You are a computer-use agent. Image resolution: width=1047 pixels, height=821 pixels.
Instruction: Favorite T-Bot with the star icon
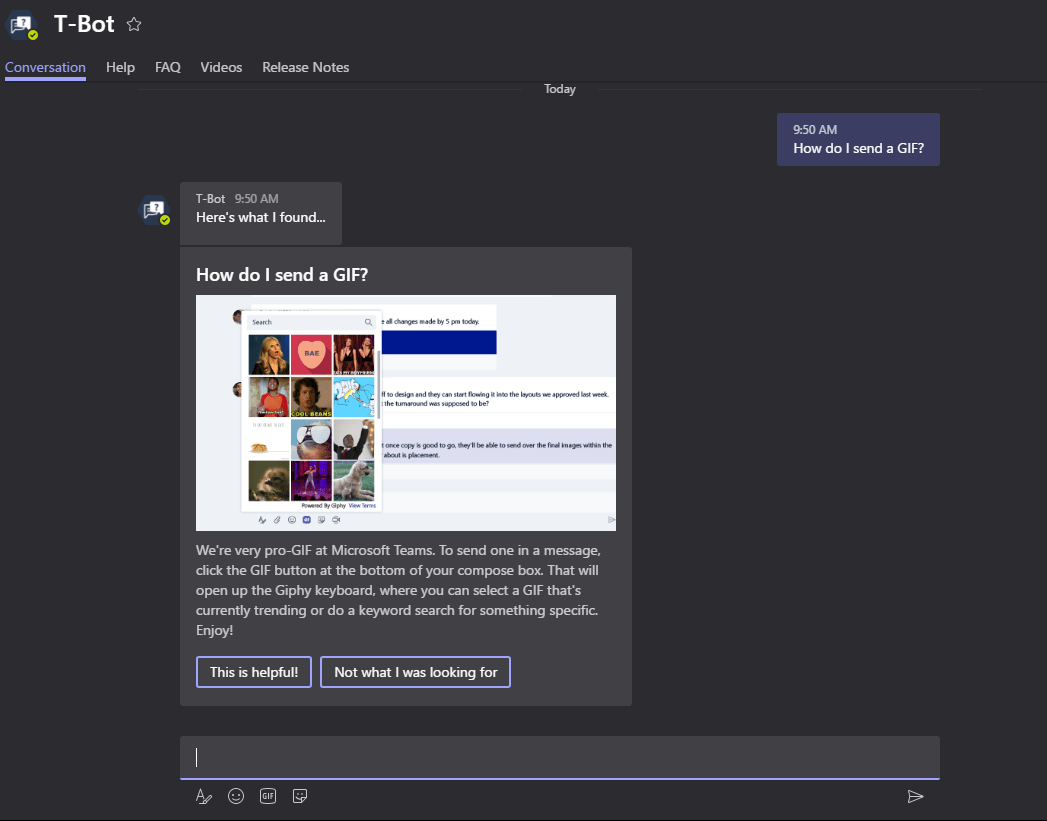(x=134, y=25)
